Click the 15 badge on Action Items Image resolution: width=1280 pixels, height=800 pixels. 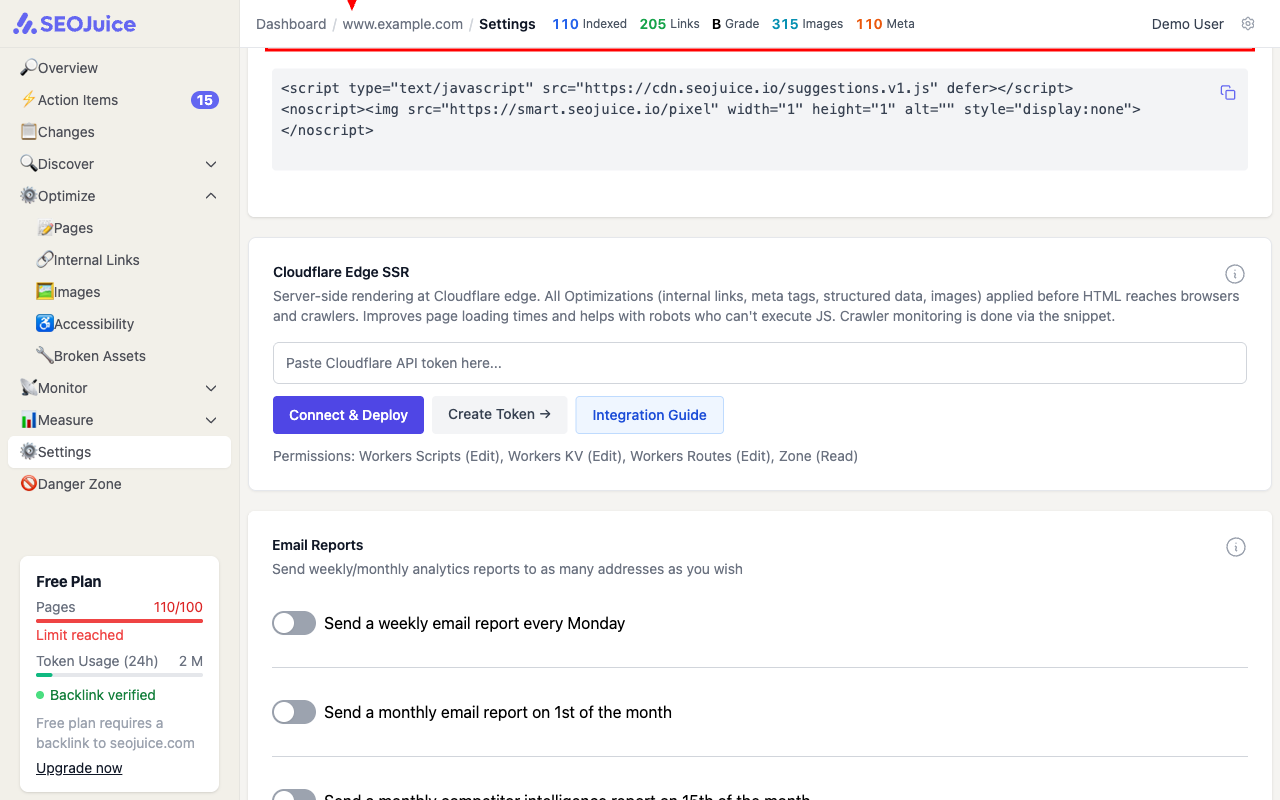tap(205, 100)
